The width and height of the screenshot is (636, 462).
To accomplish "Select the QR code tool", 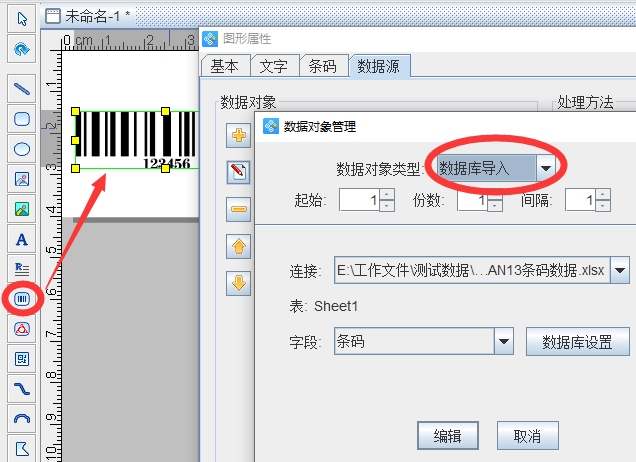I will click(21, 359).
